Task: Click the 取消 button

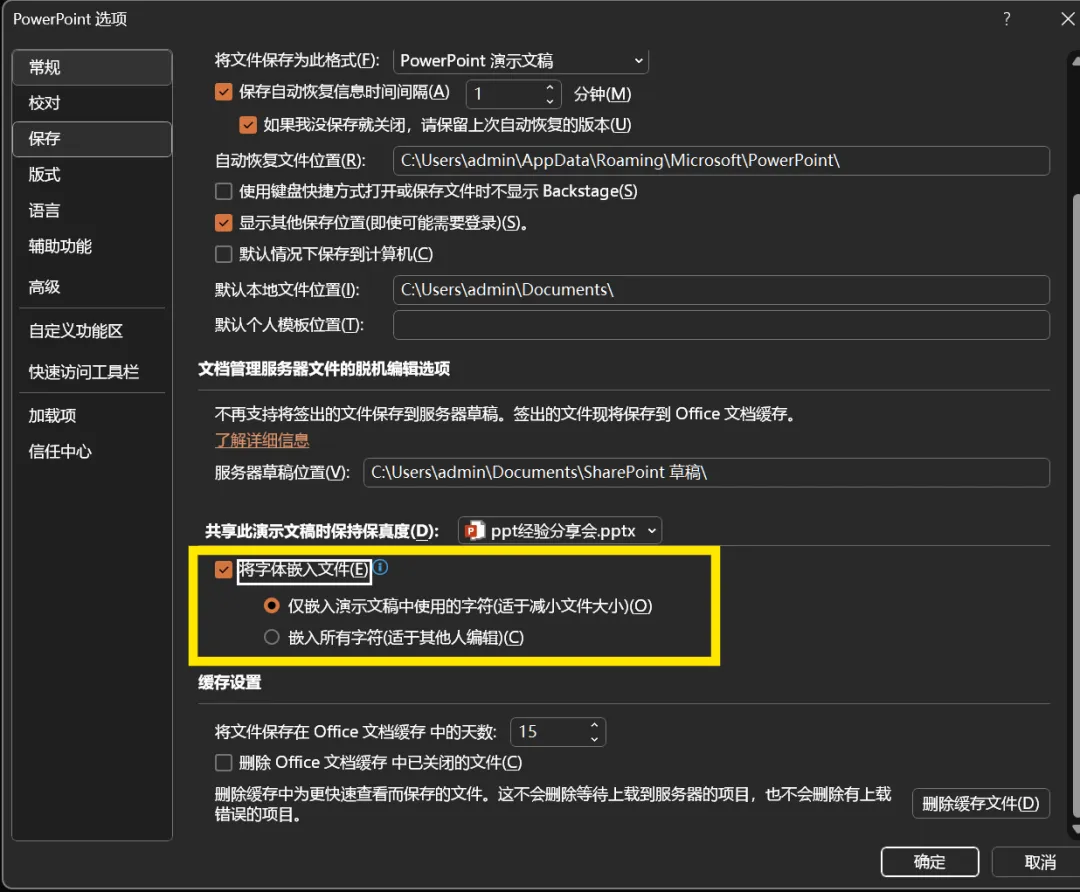Action: click(1039, 862)
